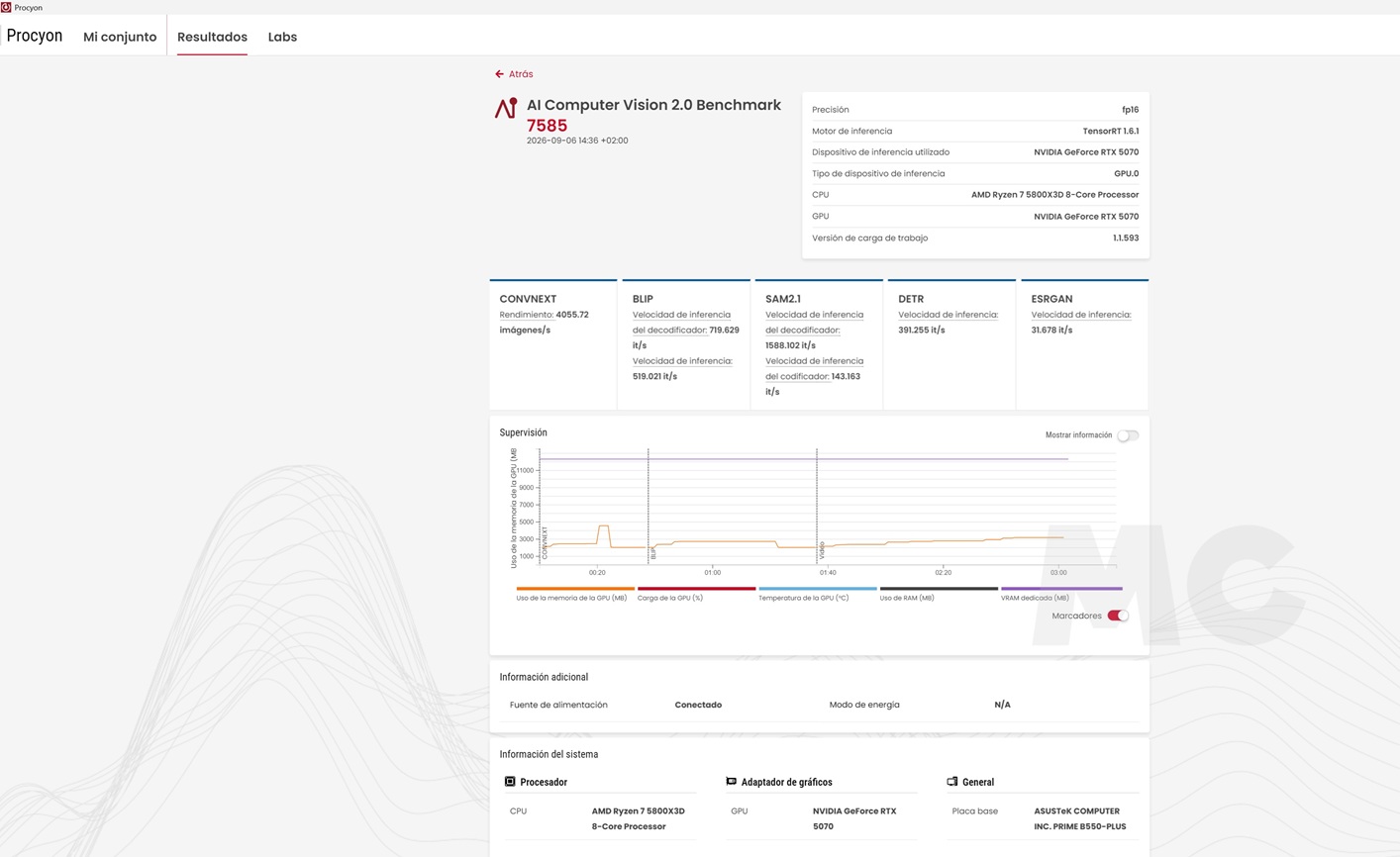Click the benchmark date 2026-09-06 14:36
The image size is (1400, 857).
pyautogui.click(x=577, y=141)
